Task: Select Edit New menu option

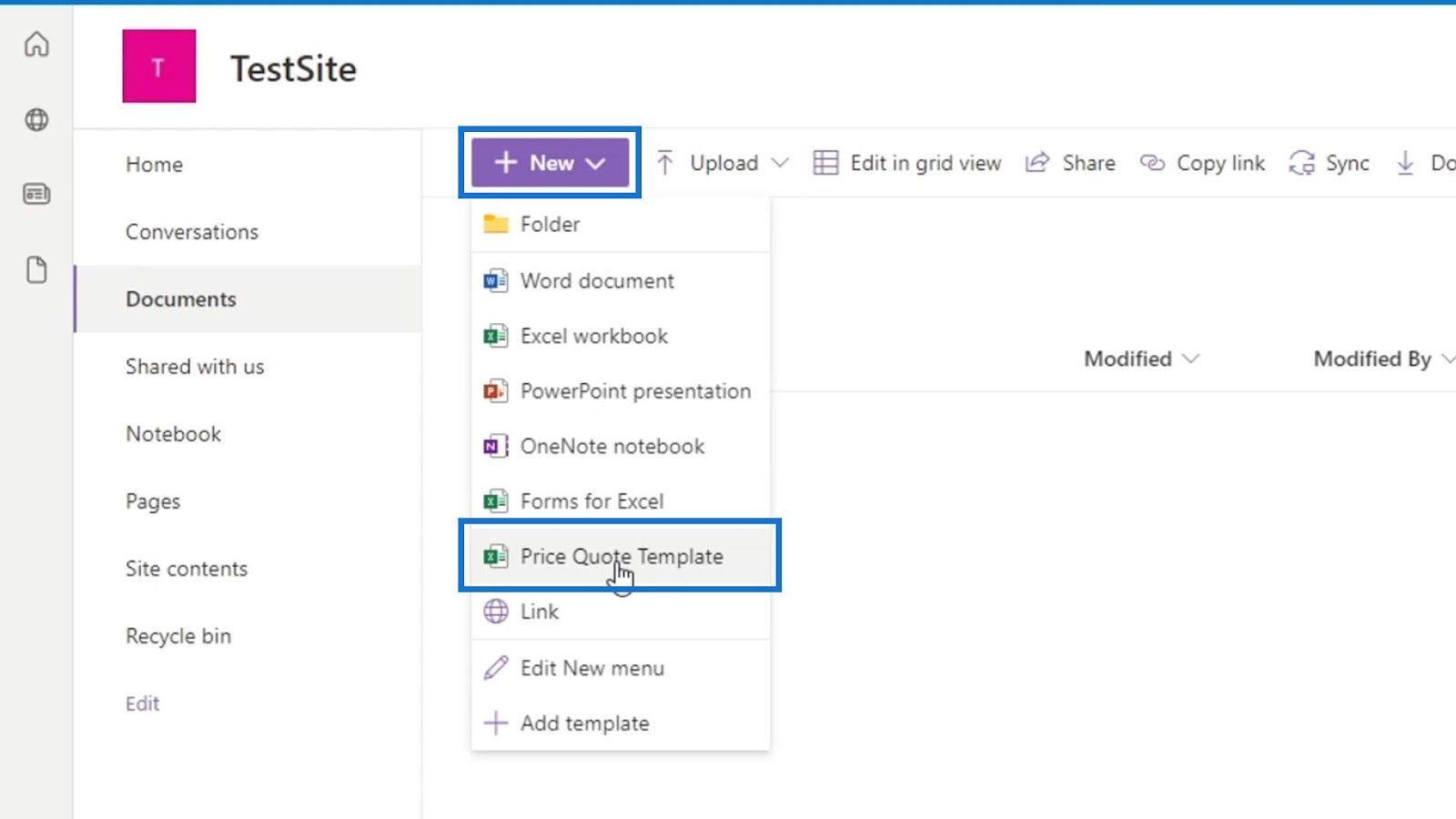Action: pos(591,668)
